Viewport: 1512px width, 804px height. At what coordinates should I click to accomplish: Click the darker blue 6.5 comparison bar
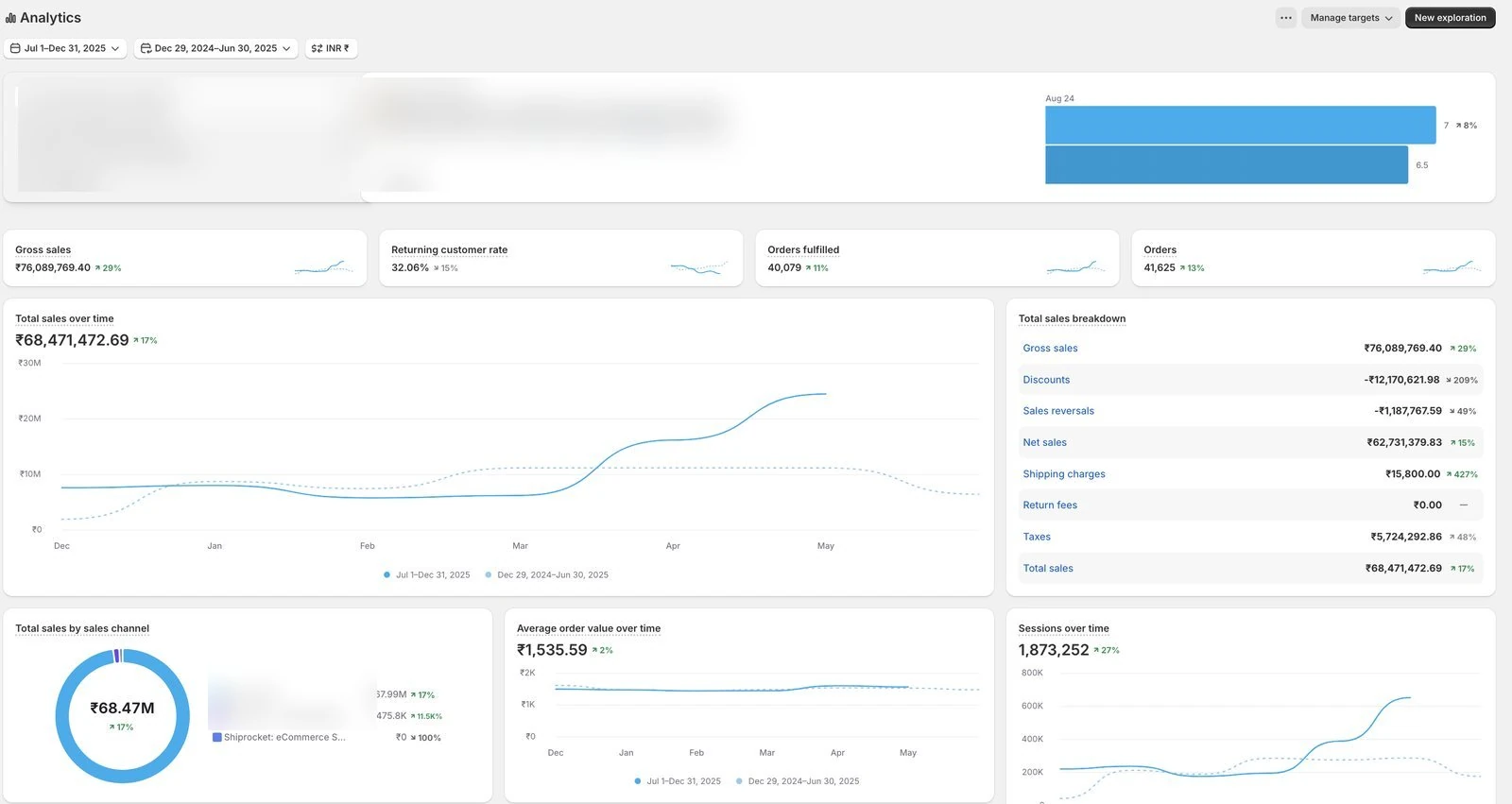1227,165
